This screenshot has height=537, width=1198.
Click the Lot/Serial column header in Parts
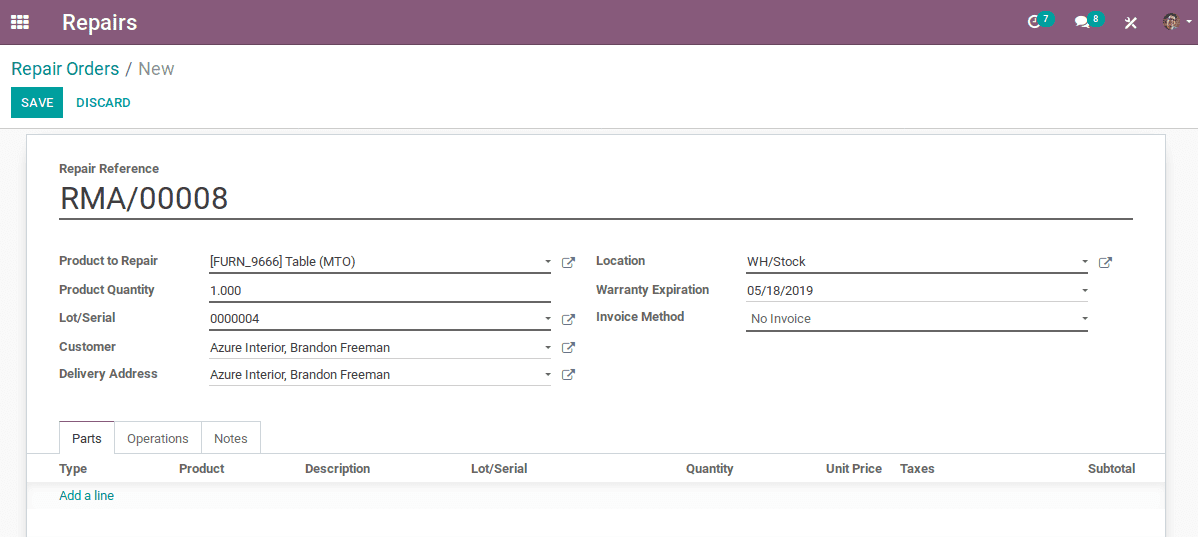tap(499, 468)
